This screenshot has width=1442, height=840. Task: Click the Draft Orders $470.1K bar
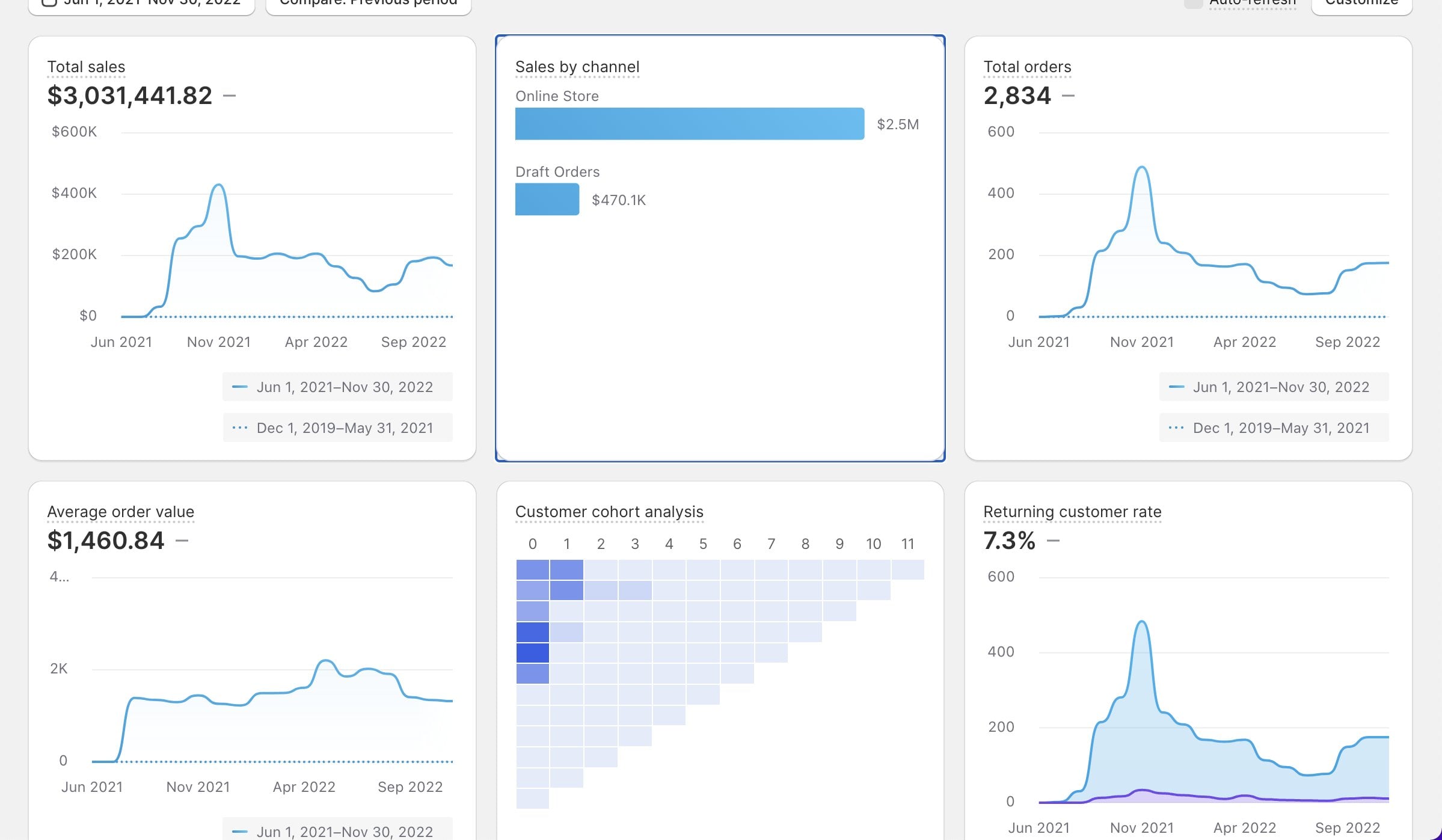[x=547, y=200]
